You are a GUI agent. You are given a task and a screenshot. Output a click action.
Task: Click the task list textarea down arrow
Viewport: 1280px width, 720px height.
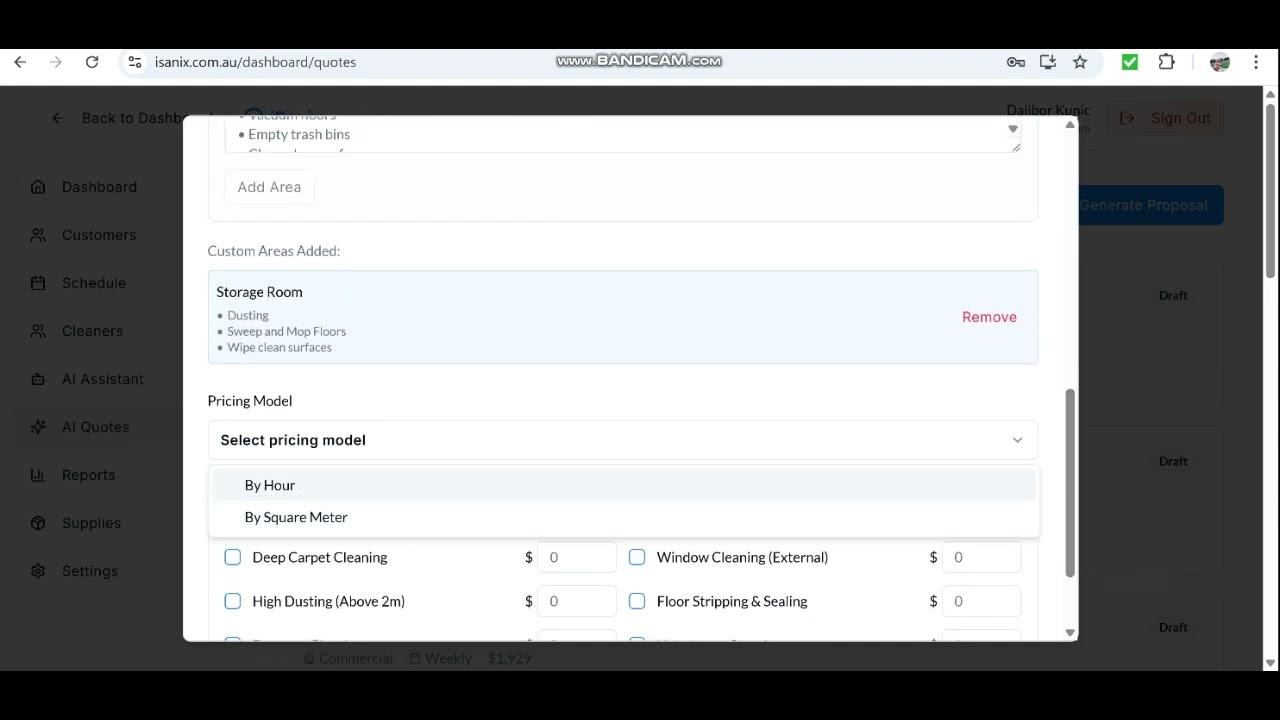tap(1013, 129)
